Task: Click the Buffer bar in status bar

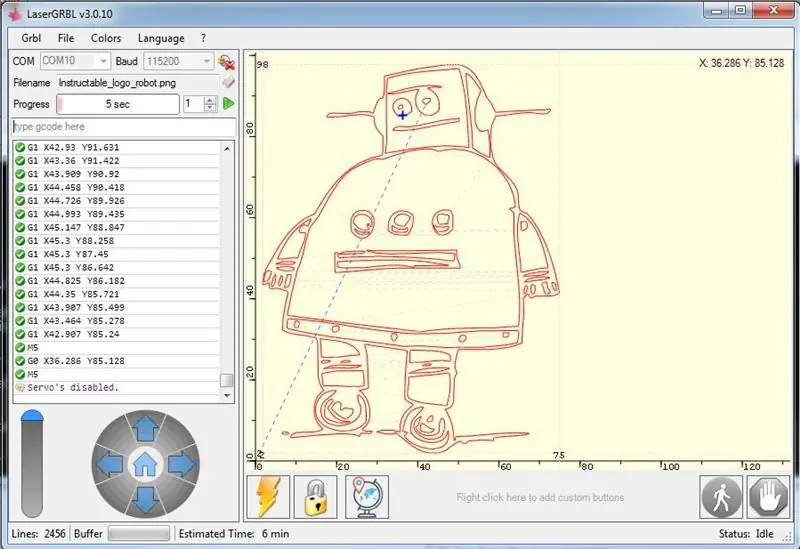Action: point(139,534)
